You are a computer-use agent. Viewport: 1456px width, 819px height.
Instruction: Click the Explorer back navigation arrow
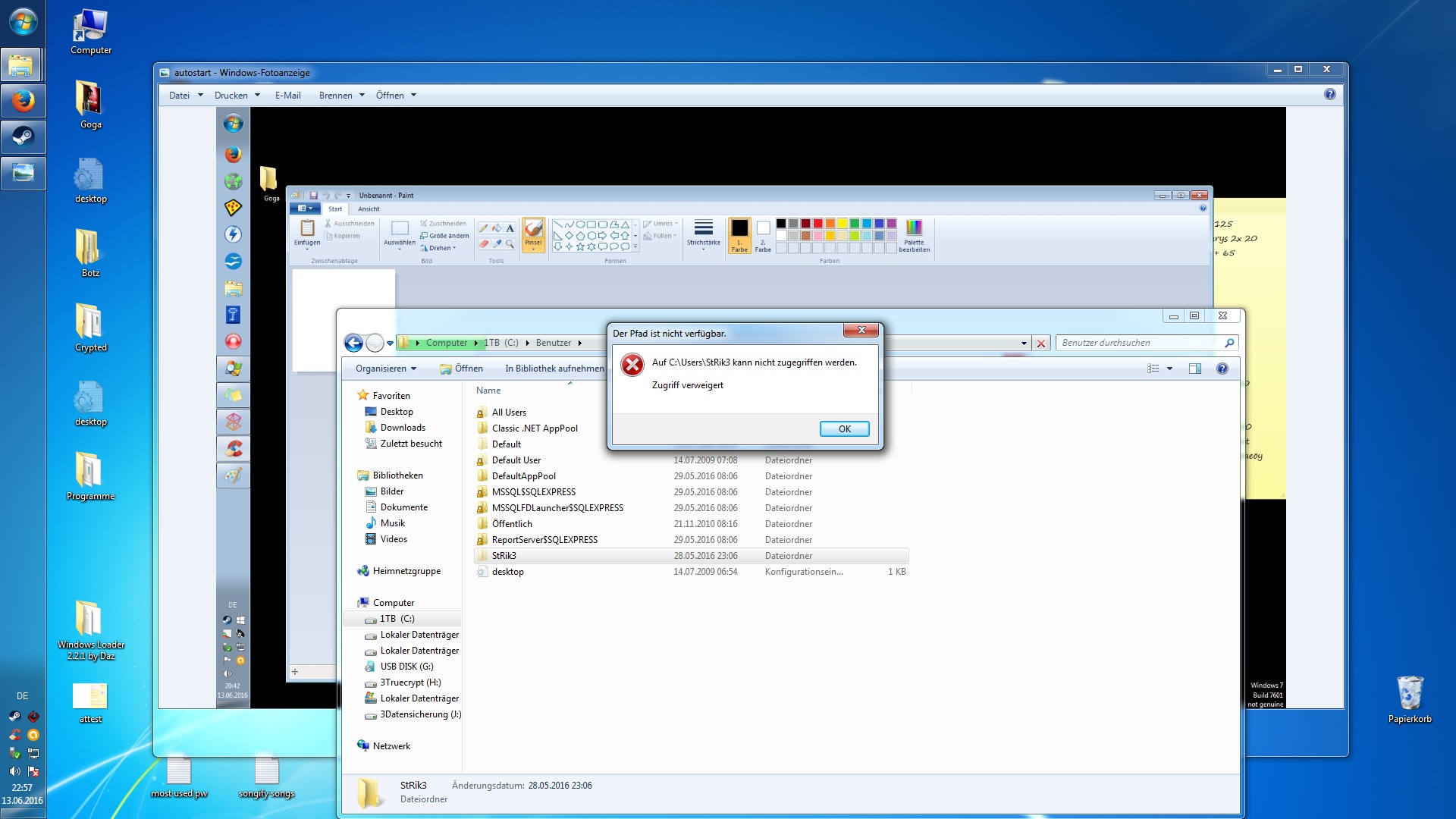coord(353,343)
